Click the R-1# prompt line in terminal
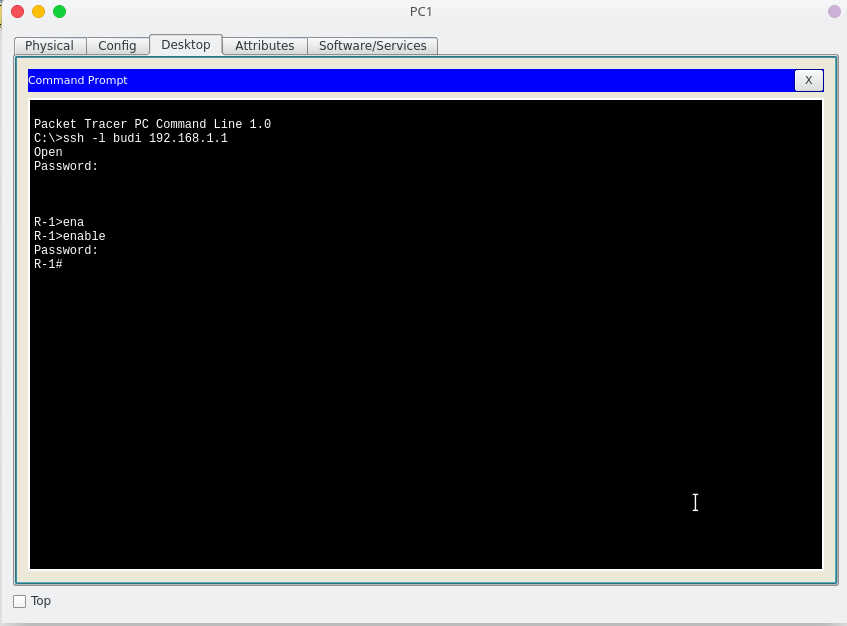 click(x=48, y=264)
